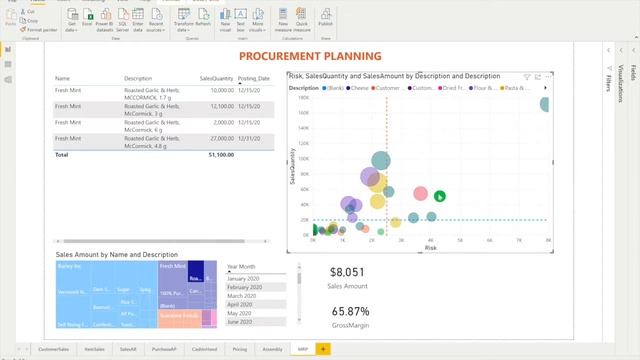Click the Name column header in table
The height and width of the screenshot is (360, 640).
[x=62, y=78]
